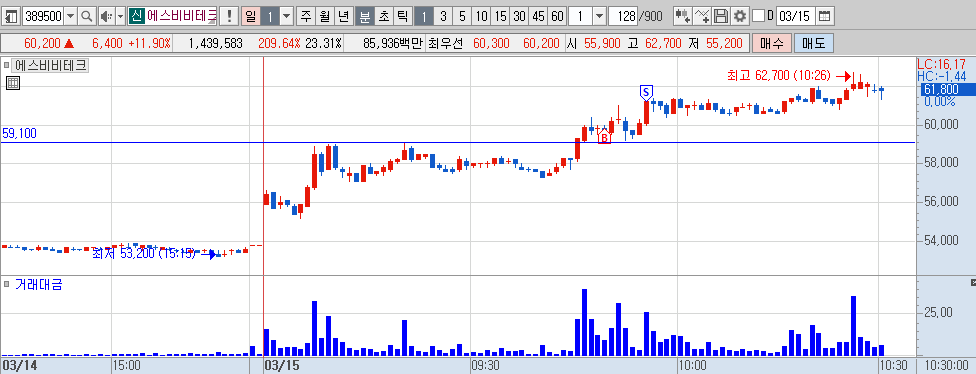Click the low price 55,200

click(x=724, y=44)
